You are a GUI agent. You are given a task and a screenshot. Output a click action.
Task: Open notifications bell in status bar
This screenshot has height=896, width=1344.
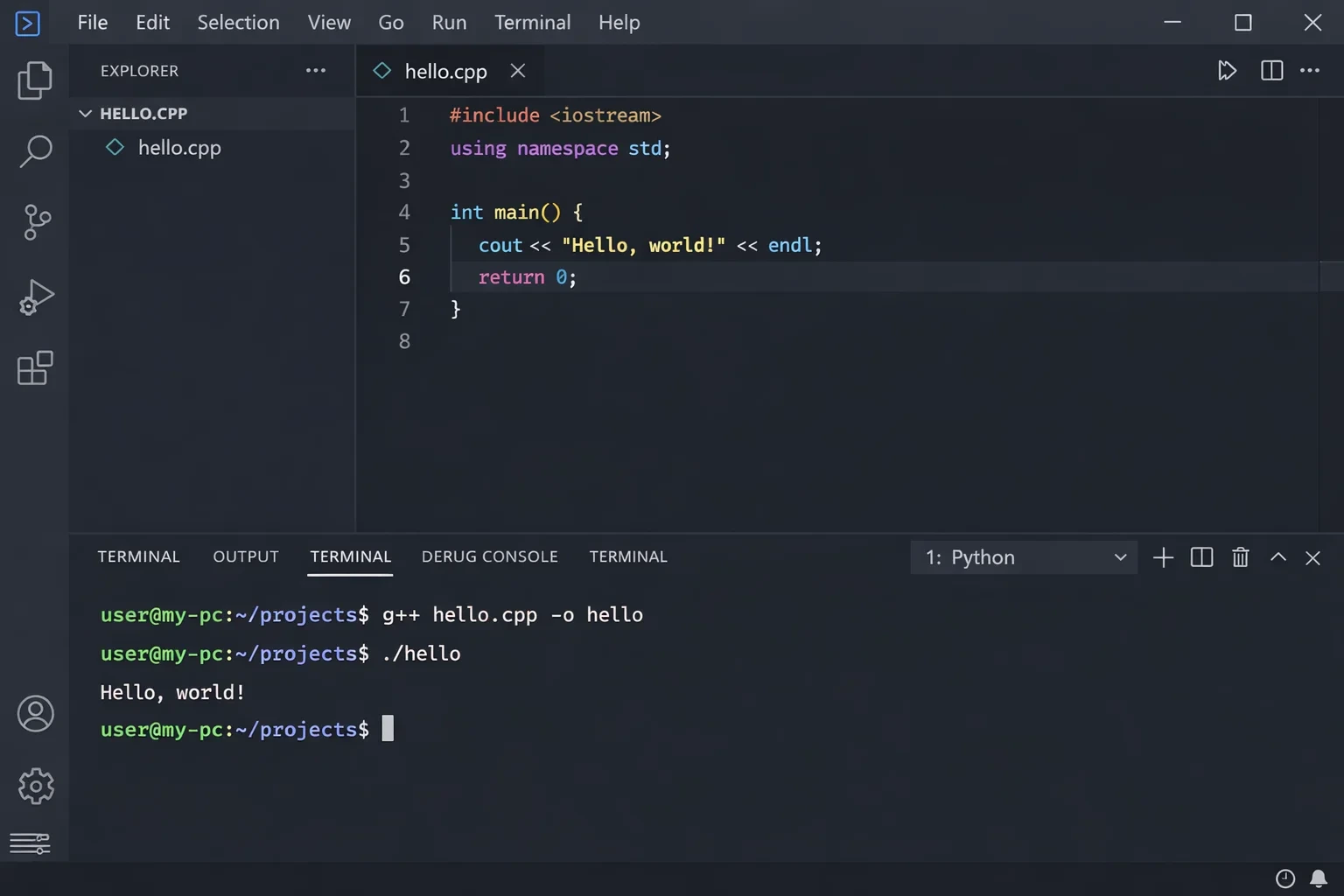[1318, 878]
